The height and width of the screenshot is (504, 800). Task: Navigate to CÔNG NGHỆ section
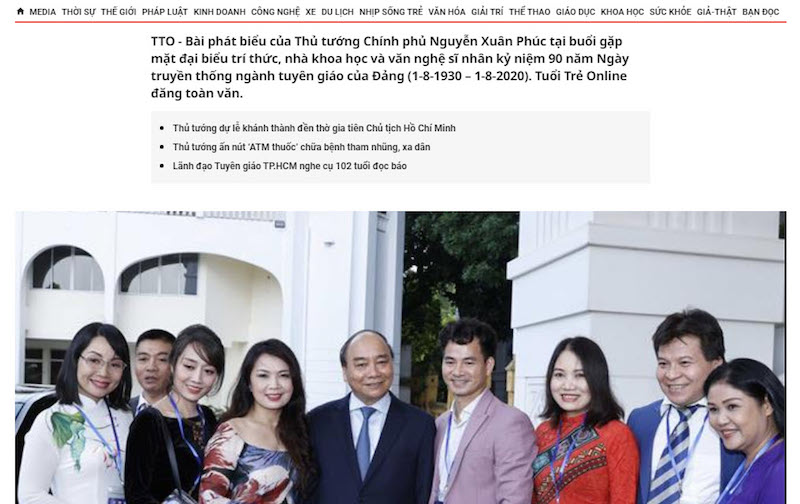[x=276, y=12]
